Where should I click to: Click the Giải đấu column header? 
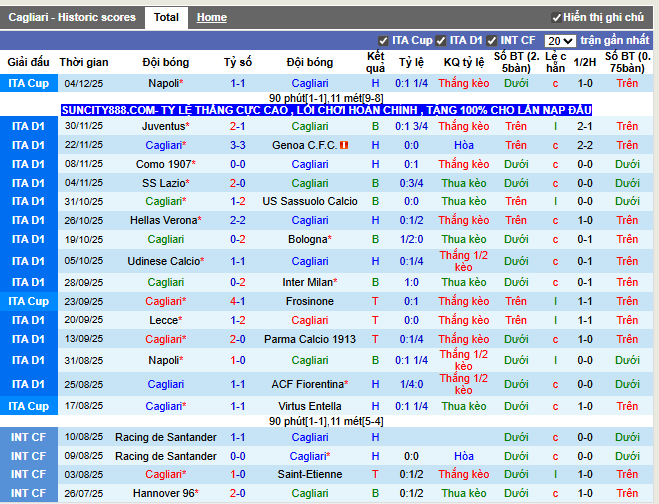tap(28, 62)
